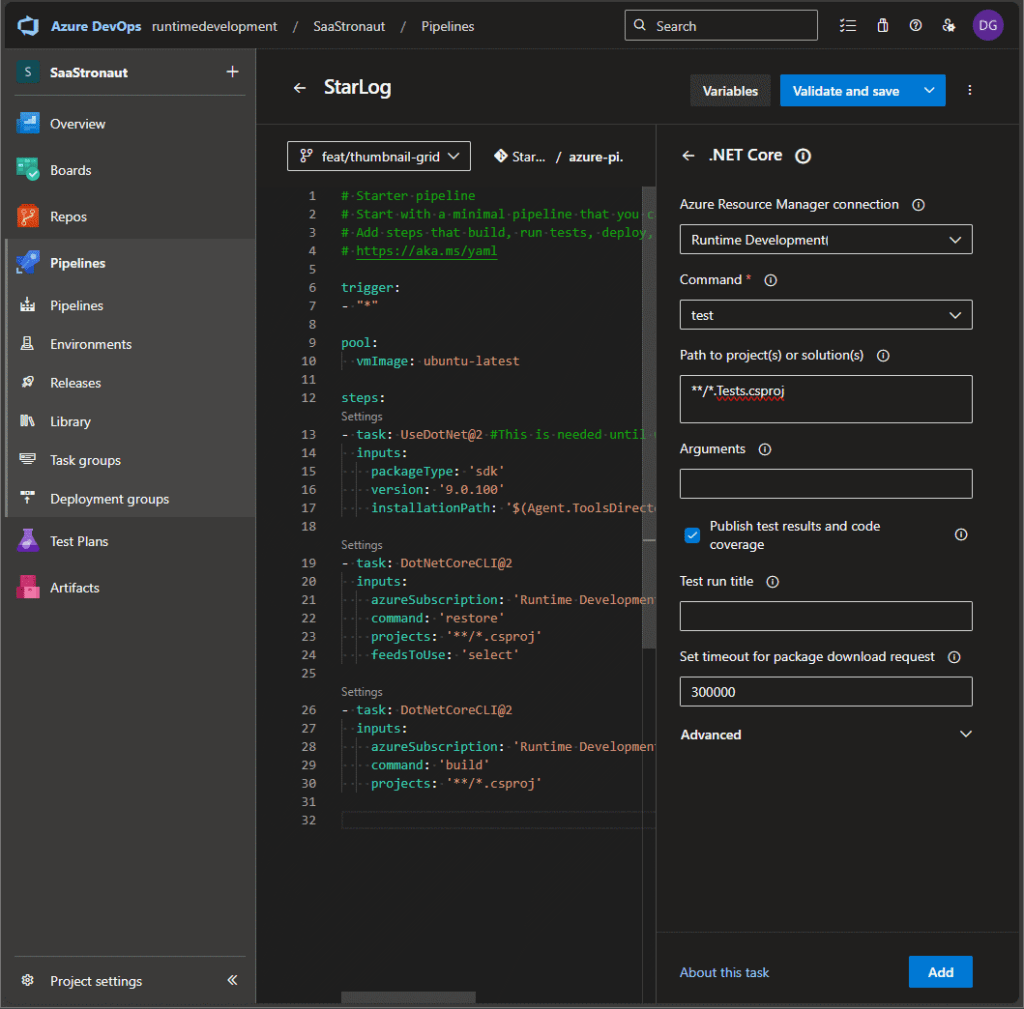Open the Boards icon in sidebar
Image resolution: width=1024 pixels, height=1009 pixels.
coord(28,170)
